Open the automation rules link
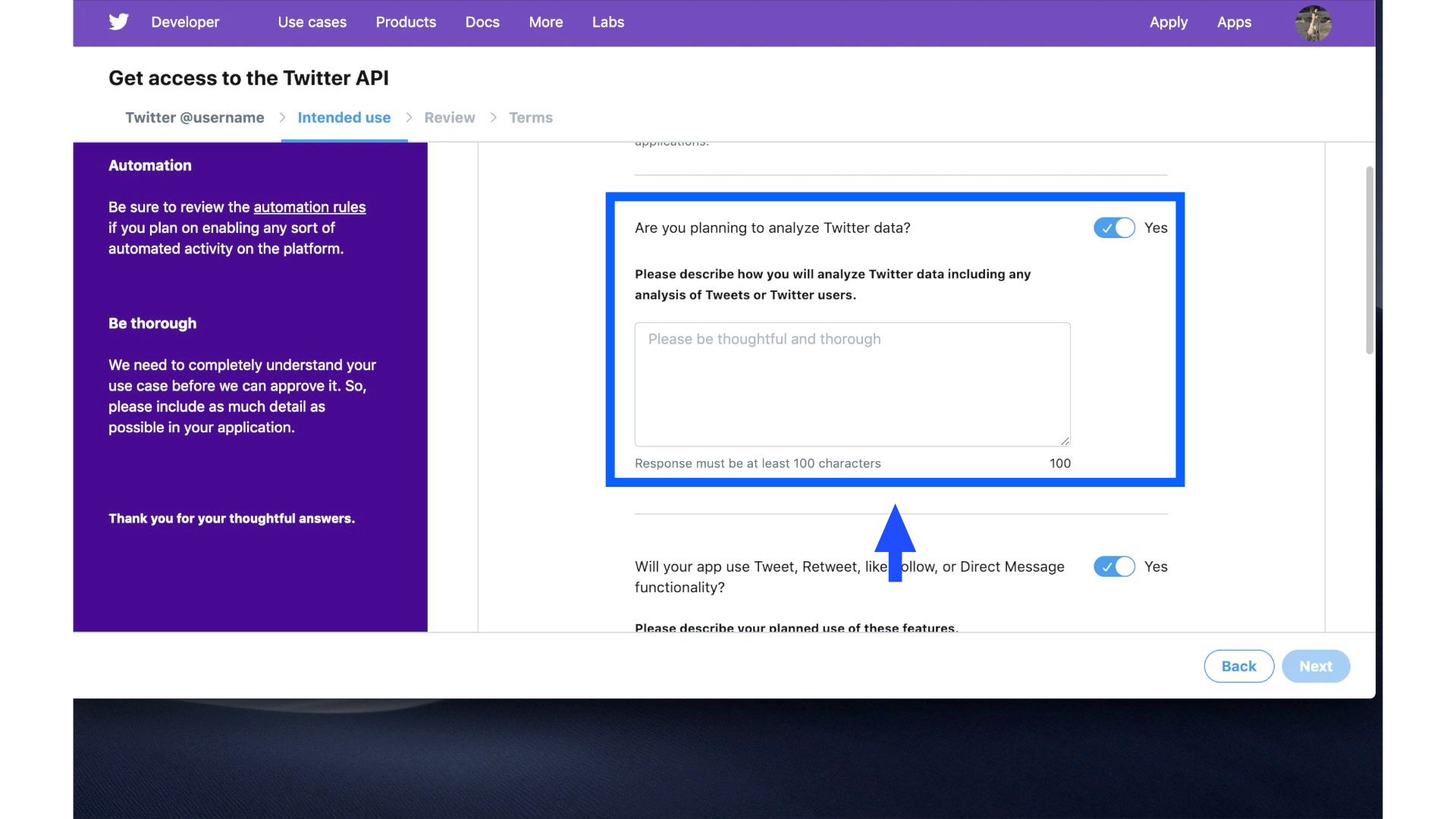 point(309,207)
